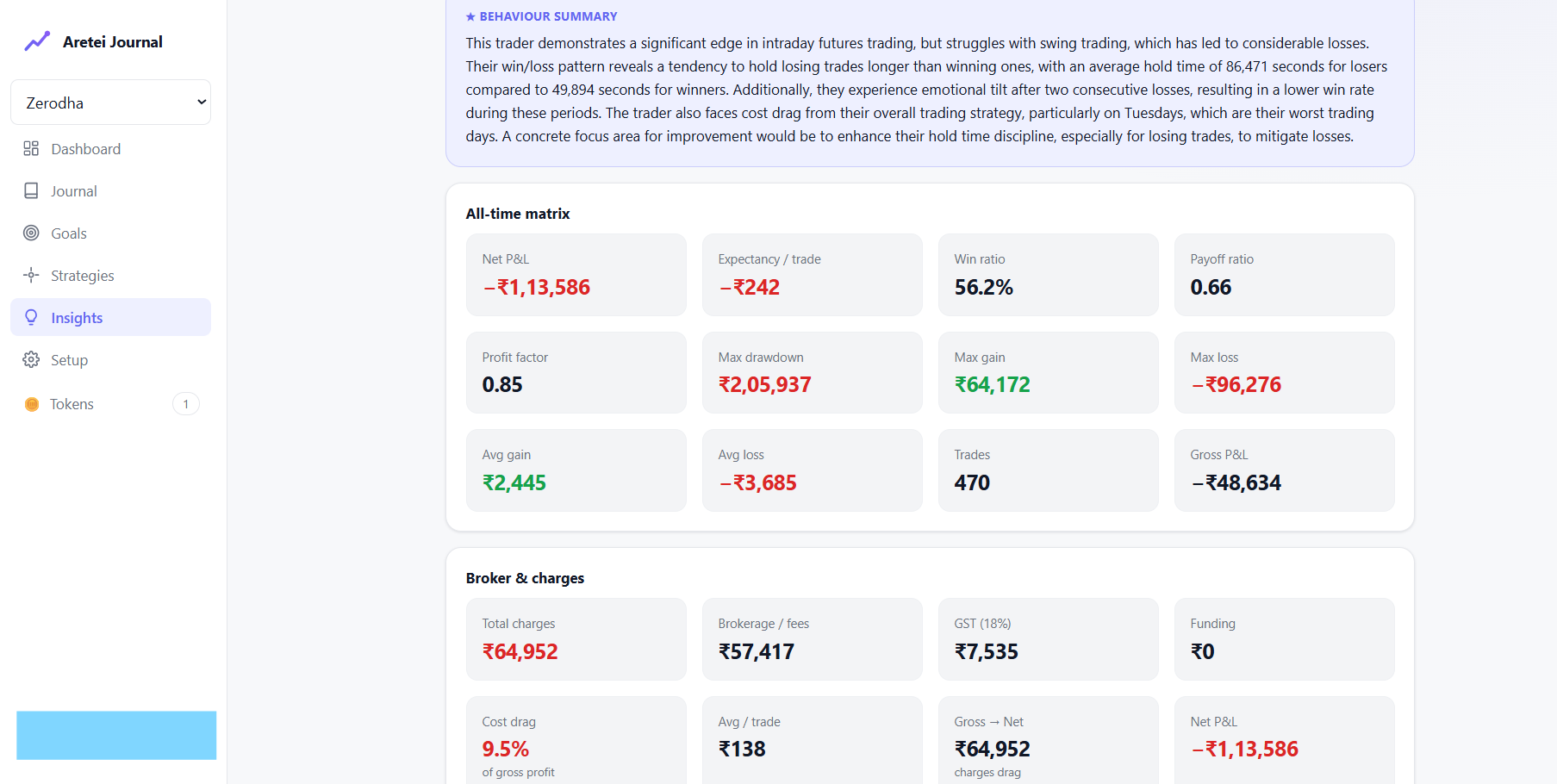Open the Dashboard grid icon
Viewport: 1557px width, 784px height.
pyautogui.click(x=31, y=148)
